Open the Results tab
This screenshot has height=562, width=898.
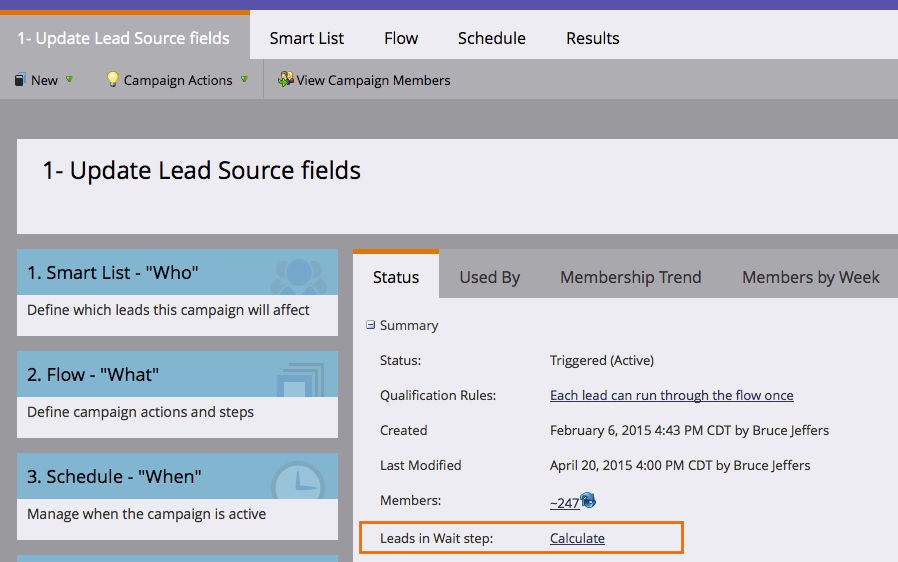(593, 38)
